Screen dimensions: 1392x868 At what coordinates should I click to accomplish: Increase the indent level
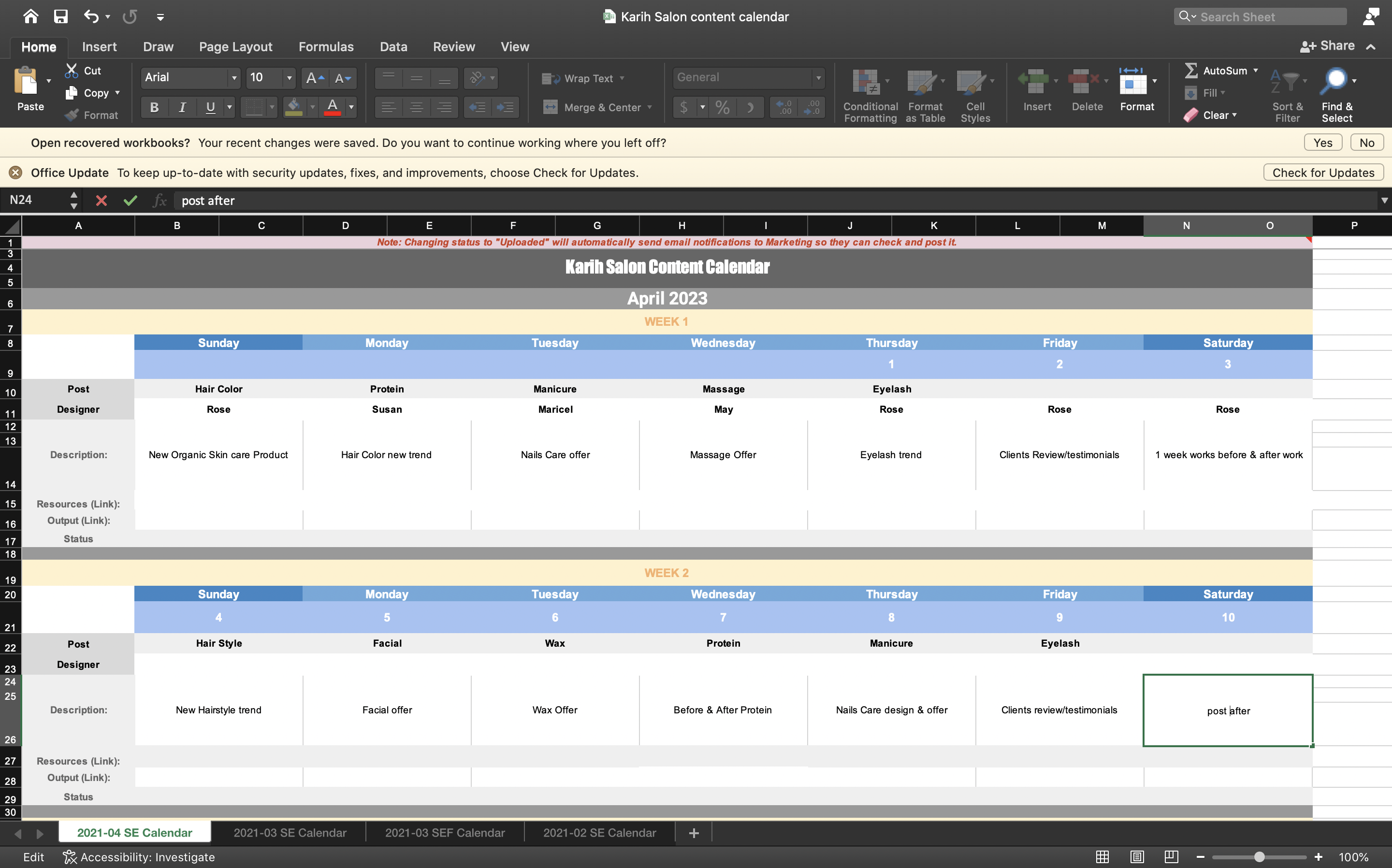click(505, 107)
